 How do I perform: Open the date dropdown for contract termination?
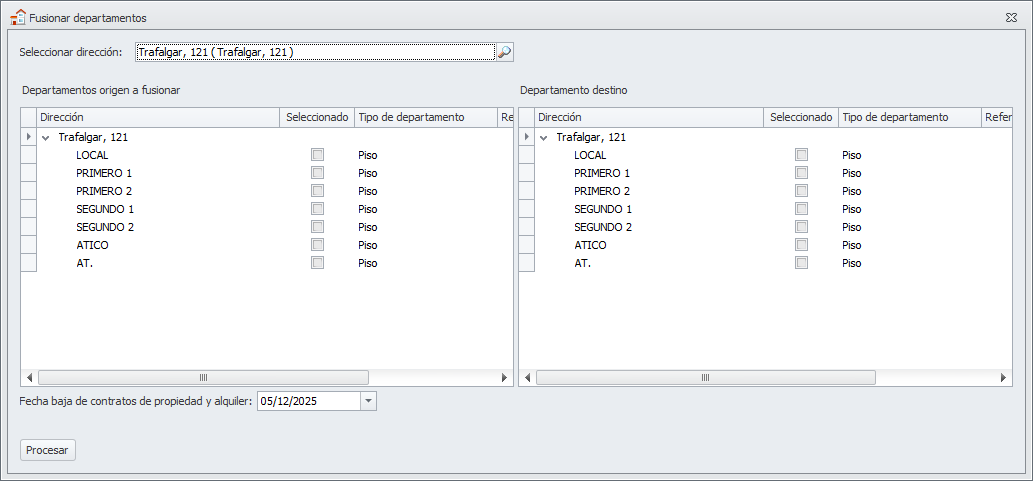point(368,401)
